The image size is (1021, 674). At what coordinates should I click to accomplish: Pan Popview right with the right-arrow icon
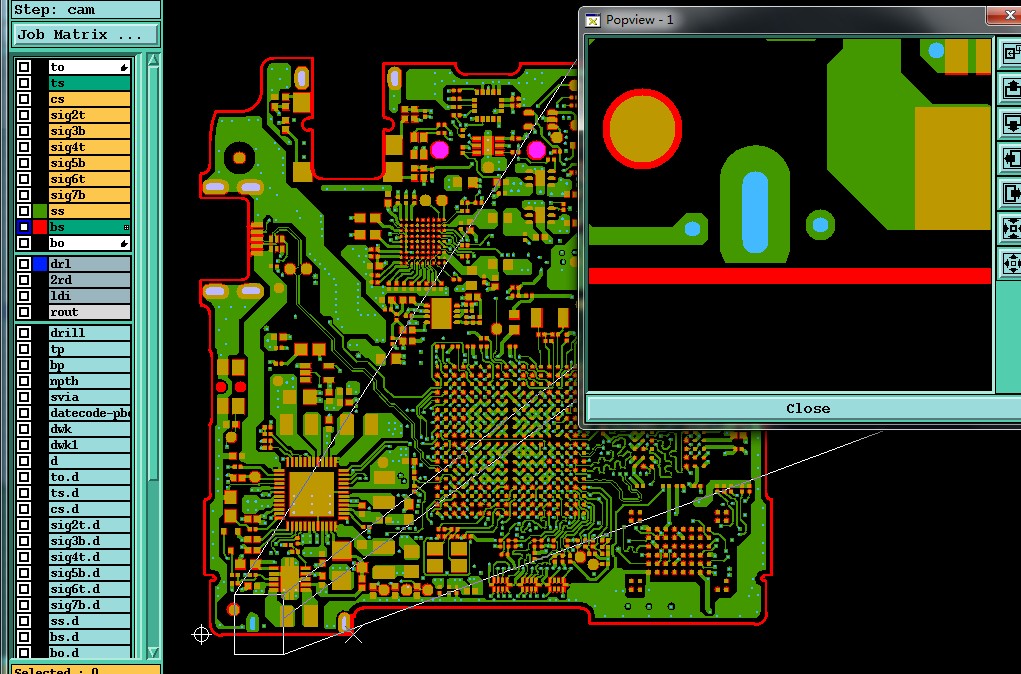pyautogui.click(x=1011, y=193)
